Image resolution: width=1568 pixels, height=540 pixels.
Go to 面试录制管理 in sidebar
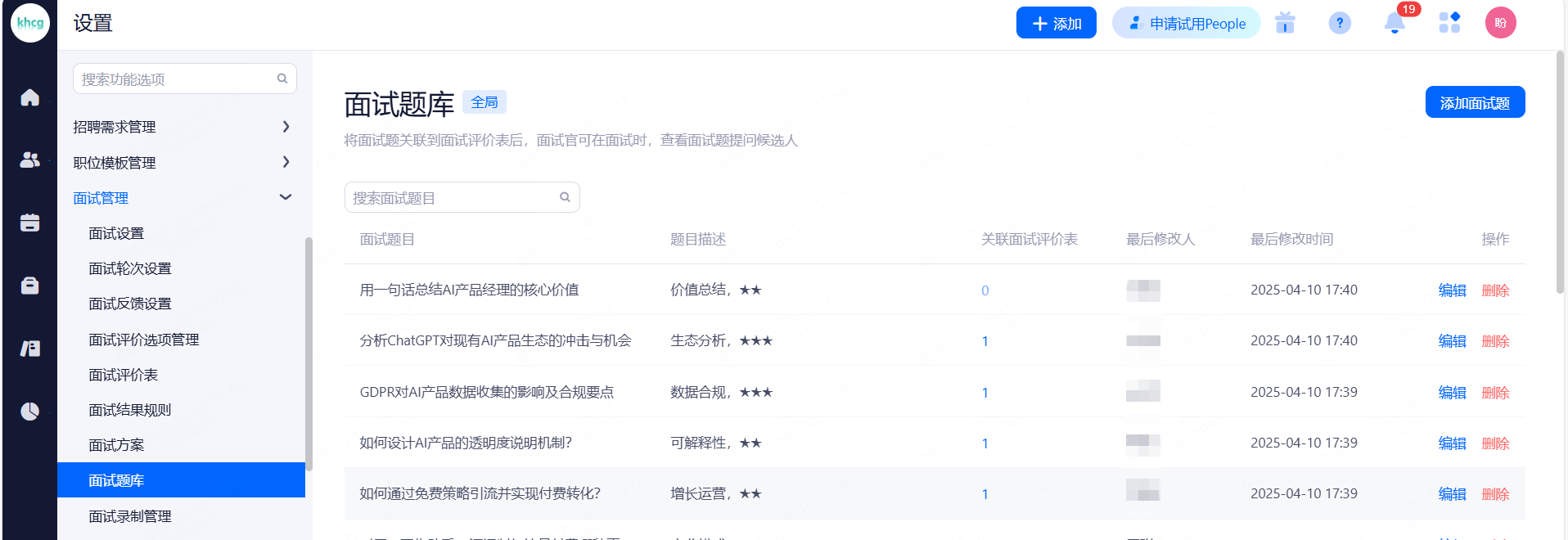pyautogui.click(x=130, y=516)
